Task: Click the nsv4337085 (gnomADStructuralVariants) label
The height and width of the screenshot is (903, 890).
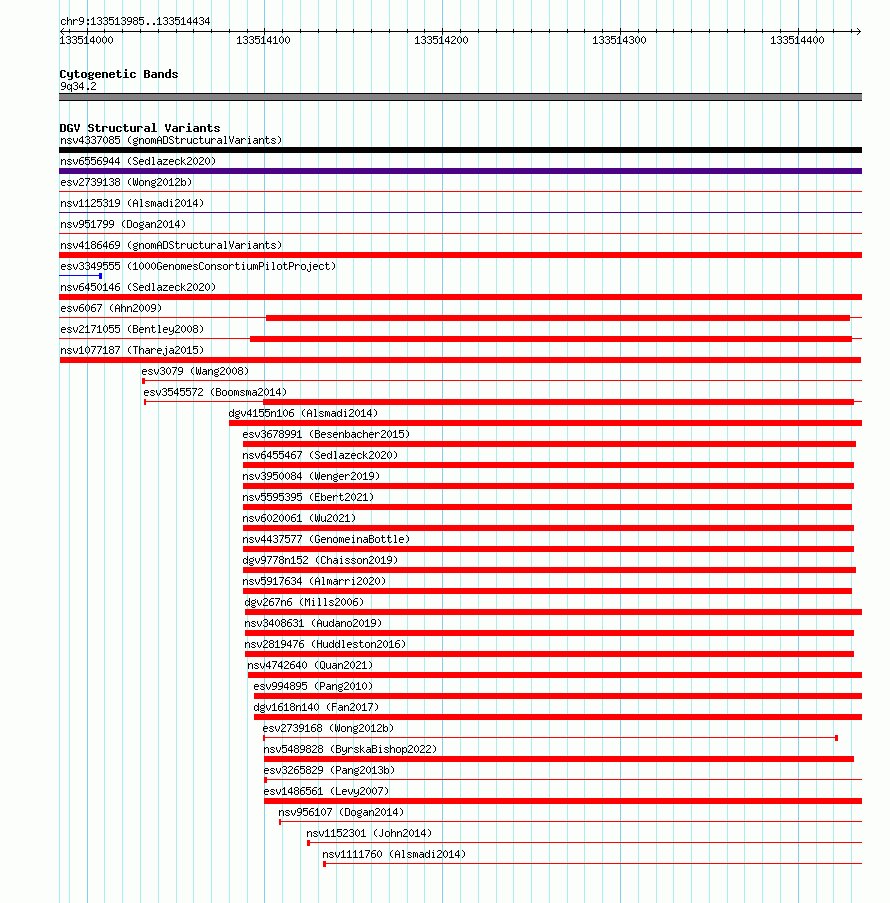Action: coord(171,141)
